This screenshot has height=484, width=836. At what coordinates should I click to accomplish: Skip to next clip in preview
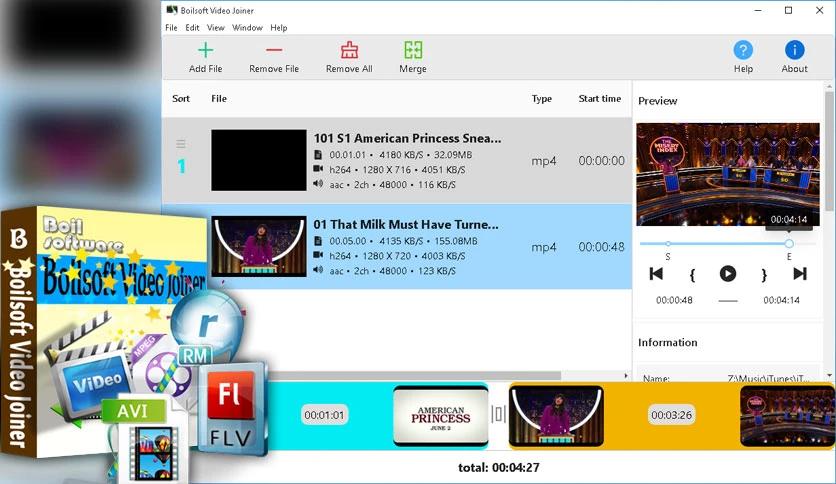[800, 273]
